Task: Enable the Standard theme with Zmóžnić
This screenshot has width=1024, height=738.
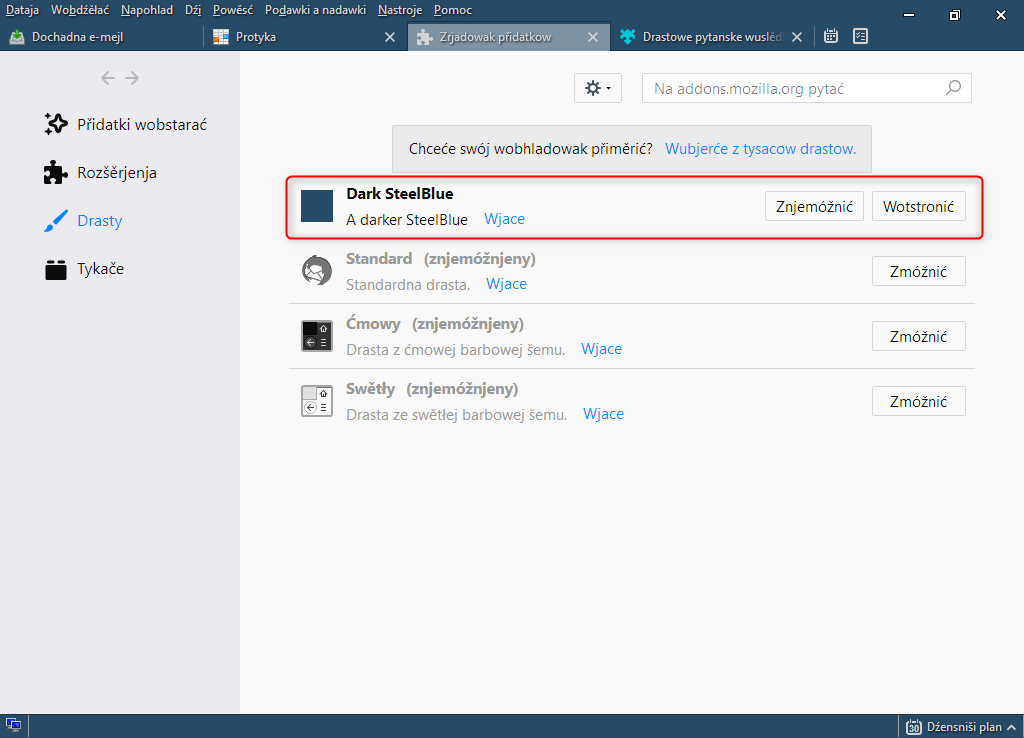Action: pyautogui.click(x=918, y=272)
